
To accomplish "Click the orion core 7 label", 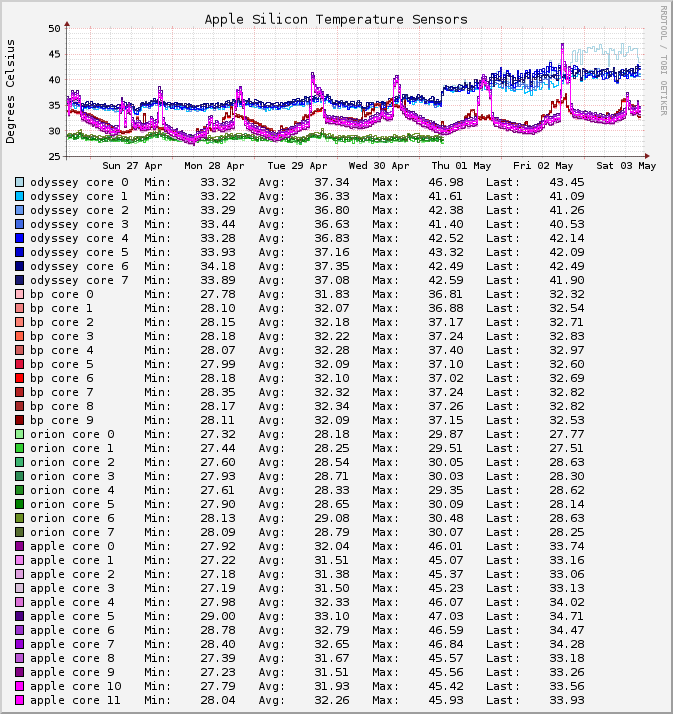I will pyautogui.click(x=72, y=532).
